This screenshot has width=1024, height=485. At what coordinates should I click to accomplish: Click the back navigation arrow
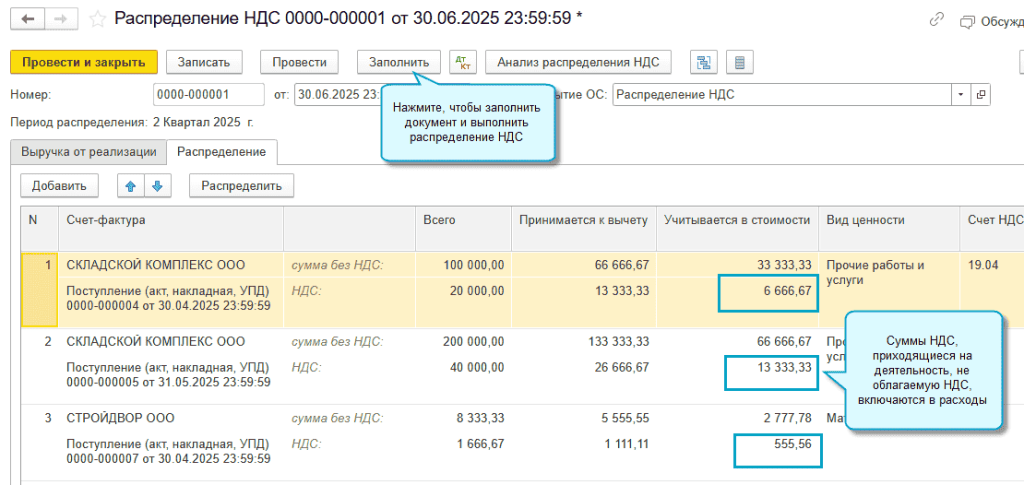click(30, 19)
